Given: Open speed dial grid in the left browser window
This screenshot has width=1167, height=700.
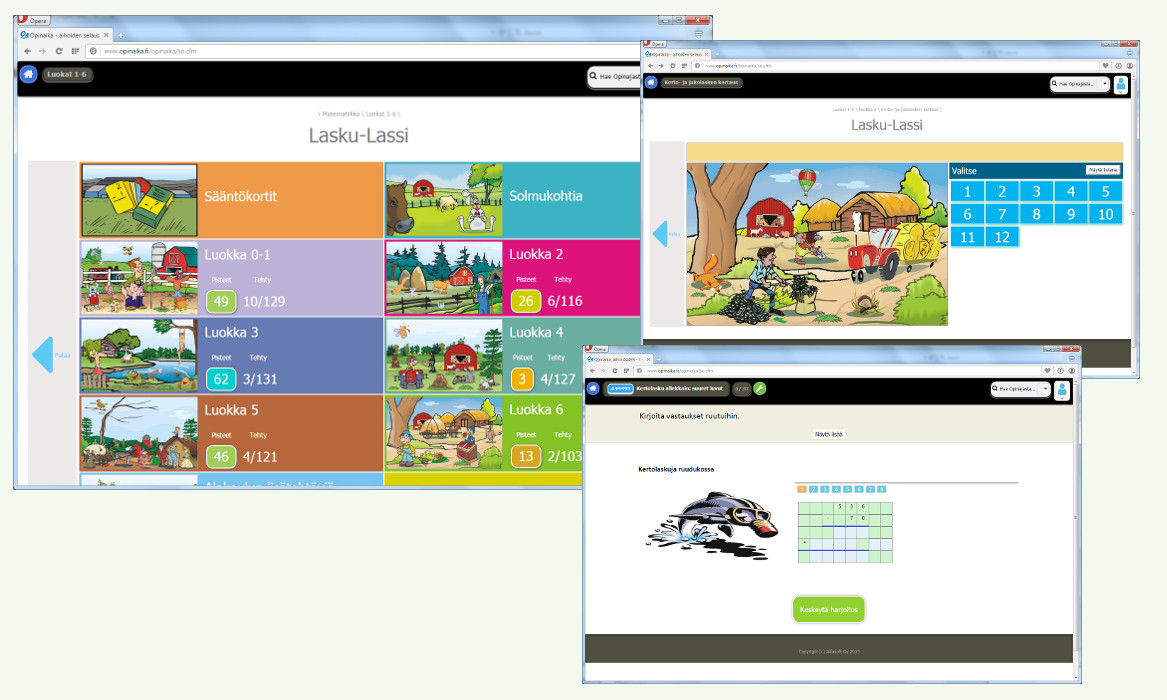Looking at the screenshot, I should pos(75,51).
